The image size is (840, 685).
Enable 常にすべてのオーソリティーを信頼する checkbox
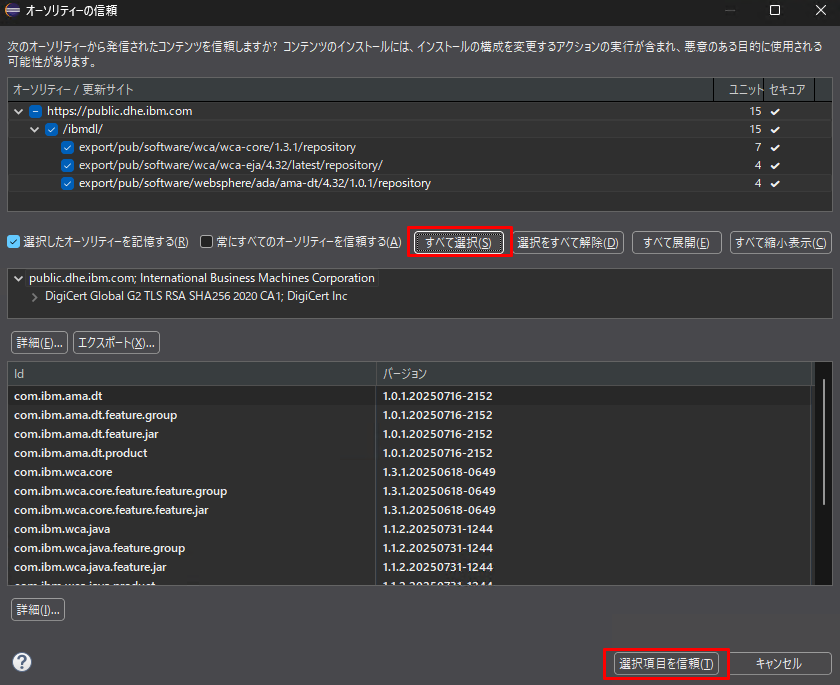[x=206, y=242]
